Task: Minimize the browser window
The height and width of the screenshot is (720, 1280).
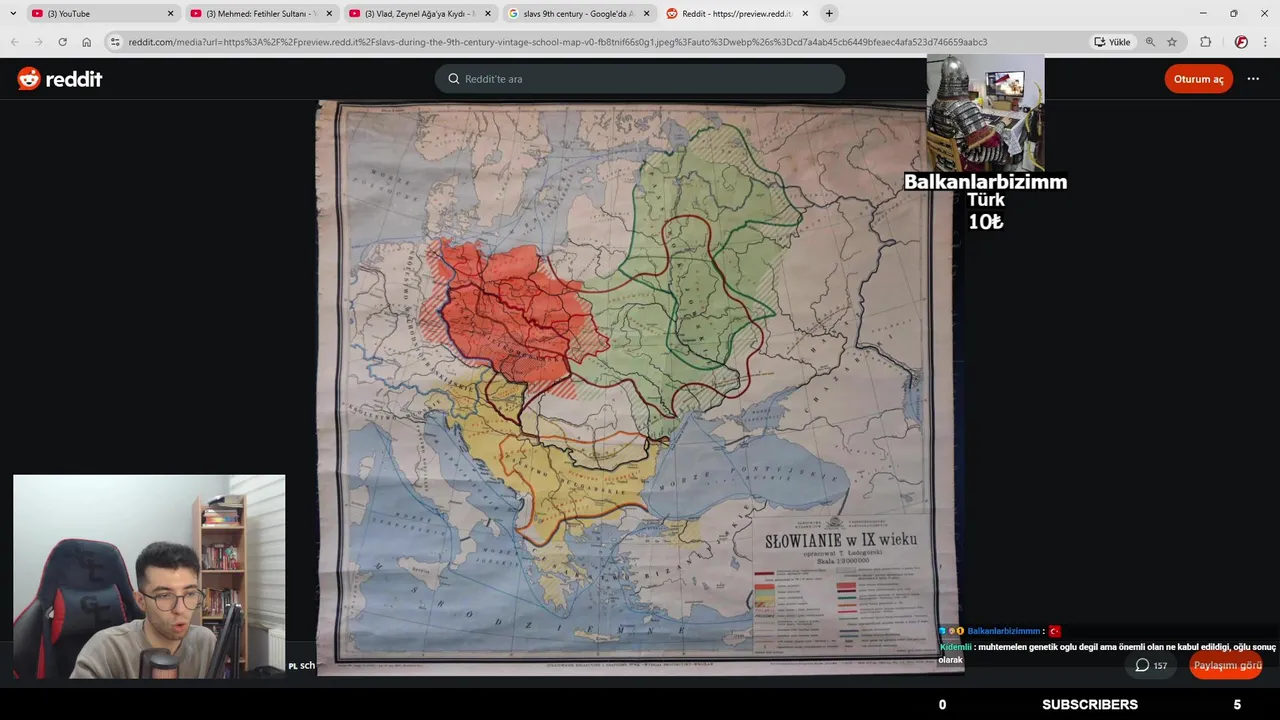Action: (x=1203, y=13)
